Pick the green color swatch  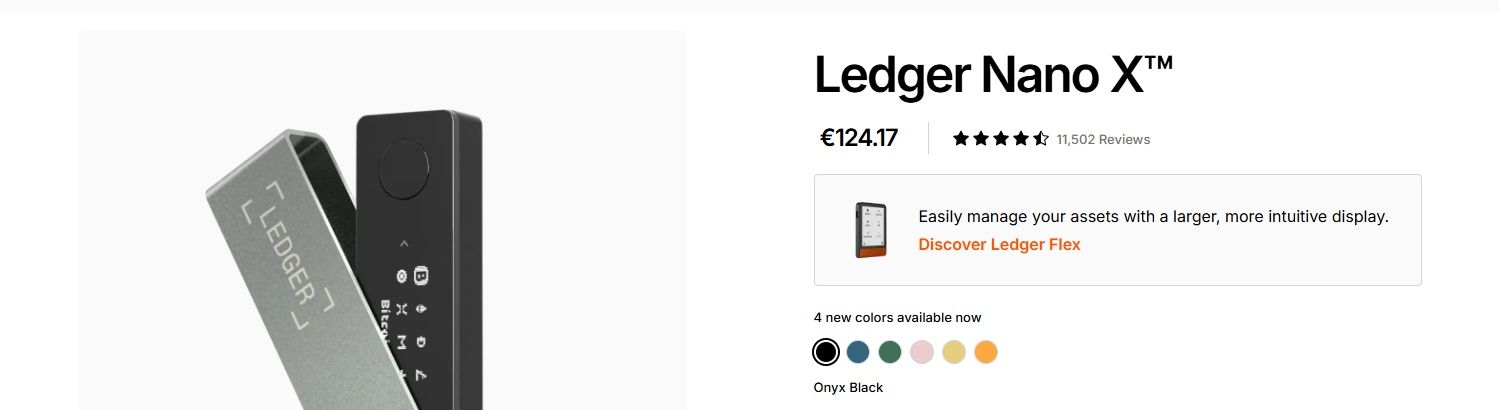coord(889,352)
